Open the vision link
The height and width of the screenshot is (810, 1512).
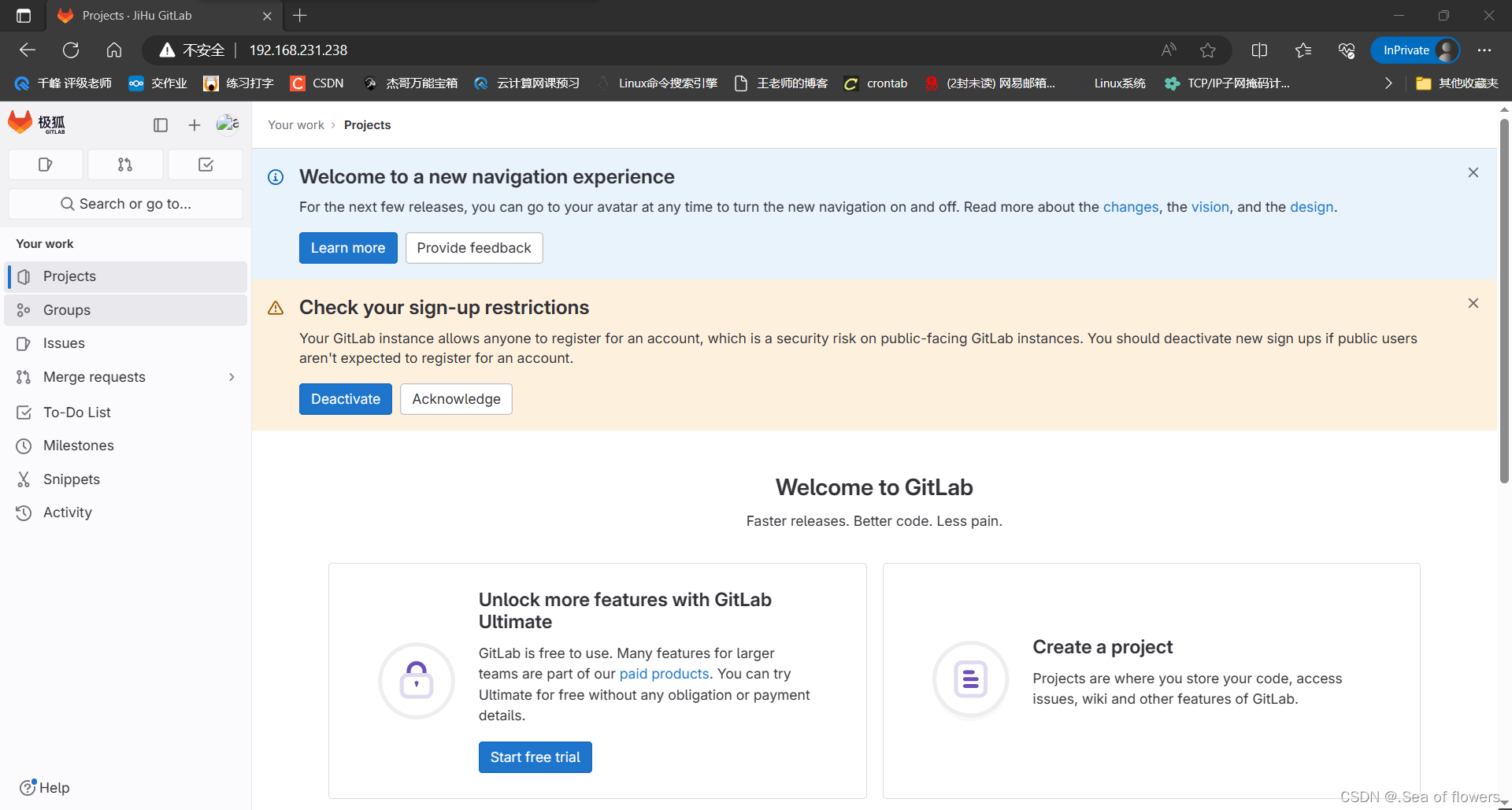coord(1210,207)
